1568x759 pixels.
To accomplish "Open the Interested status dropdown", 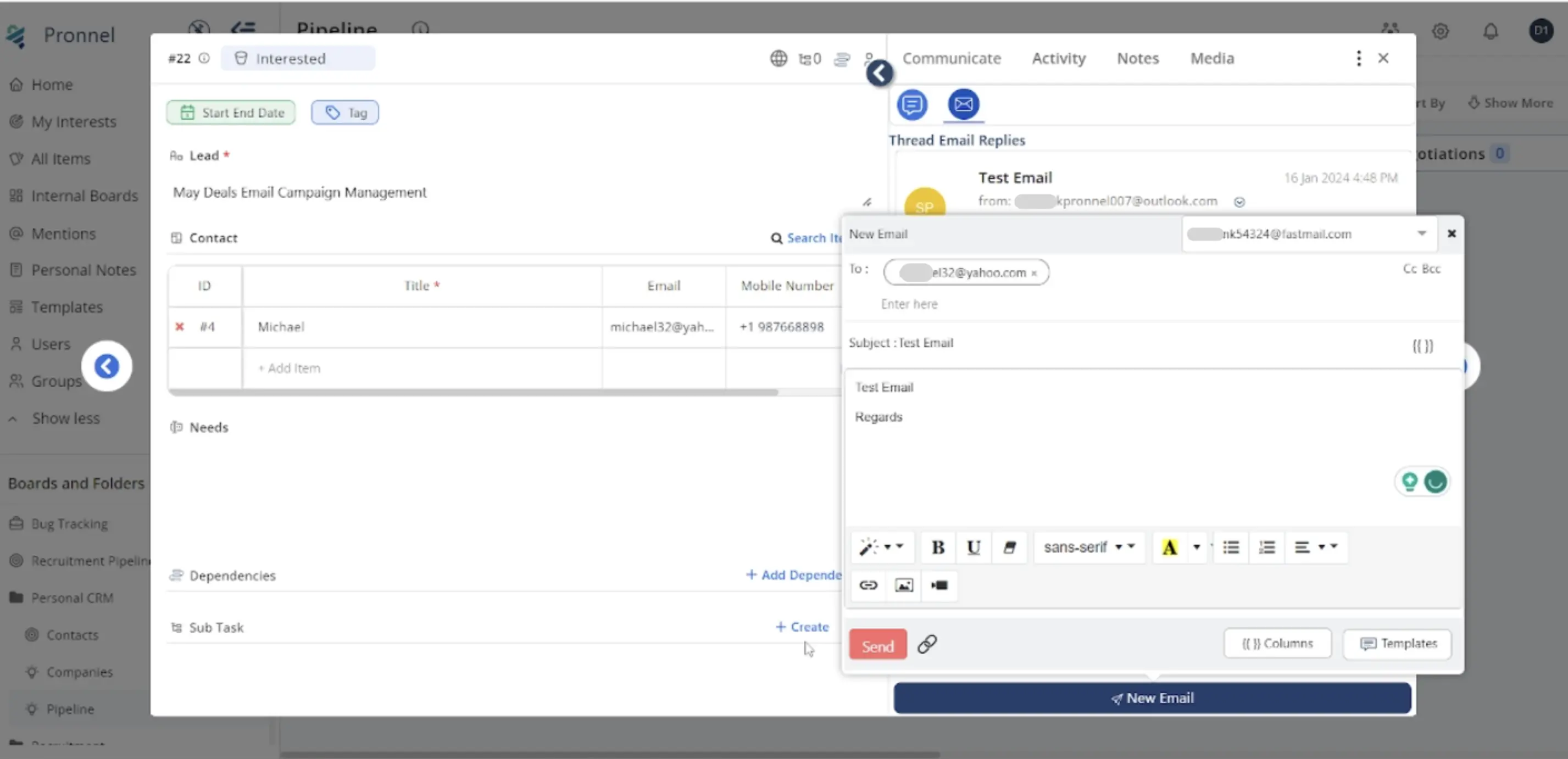I will [x=297, y=58].
